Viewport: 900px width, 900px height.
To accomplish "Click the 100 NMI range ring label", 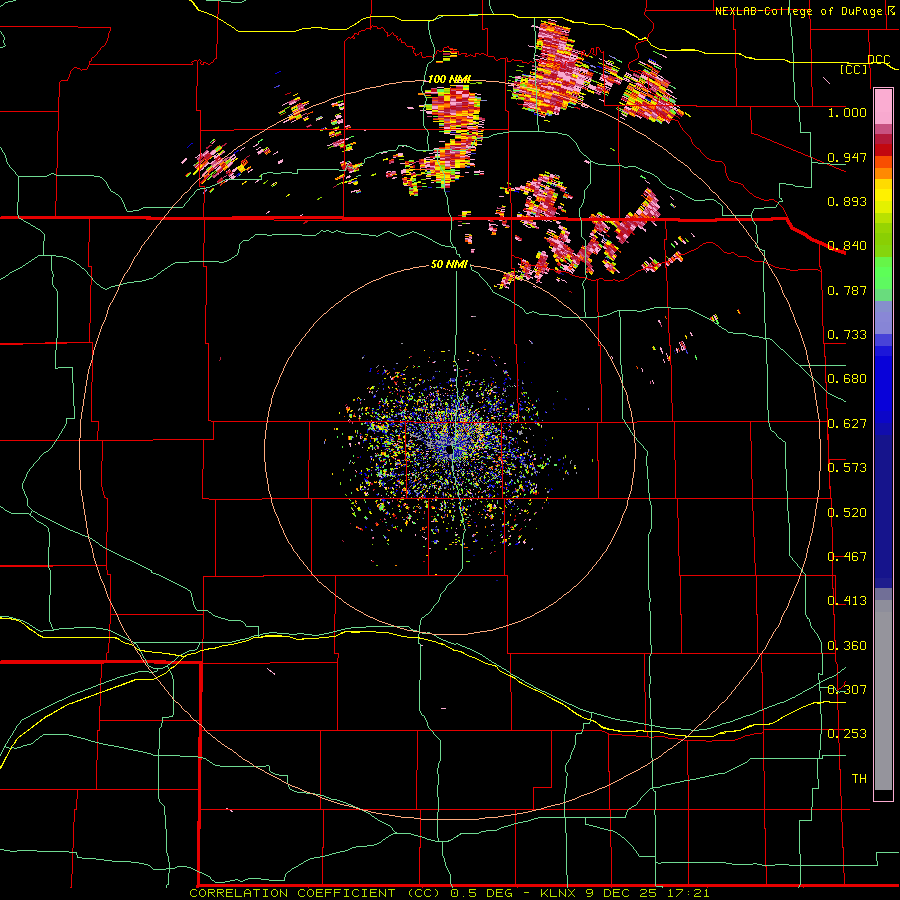I will (449, 79).
